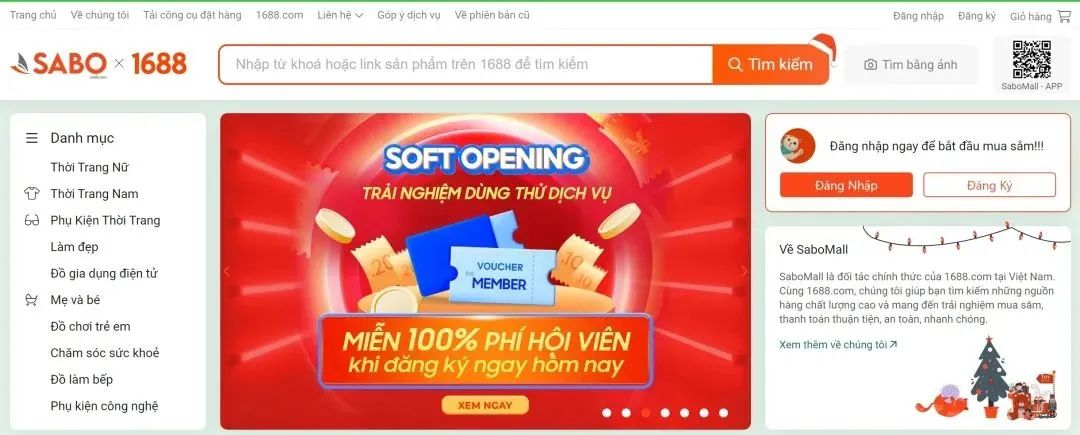Image resolution: width=1080 pixels, height=435 pixels.
Task: Click the glasses icon for Phụ Kiện Thời Trang
Action: click(x=32, y=221)
